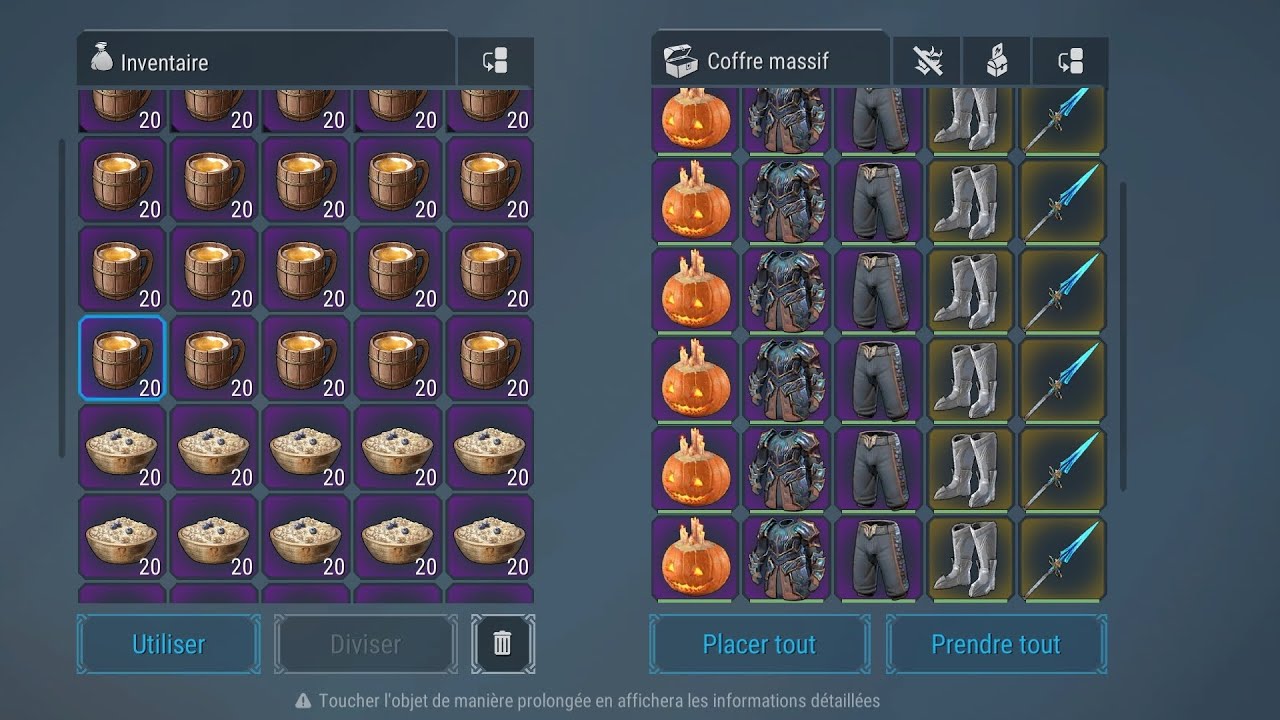Select the highlighted beer mug with blue border
Screen dimensions: 1280x720
click(122, 358)
